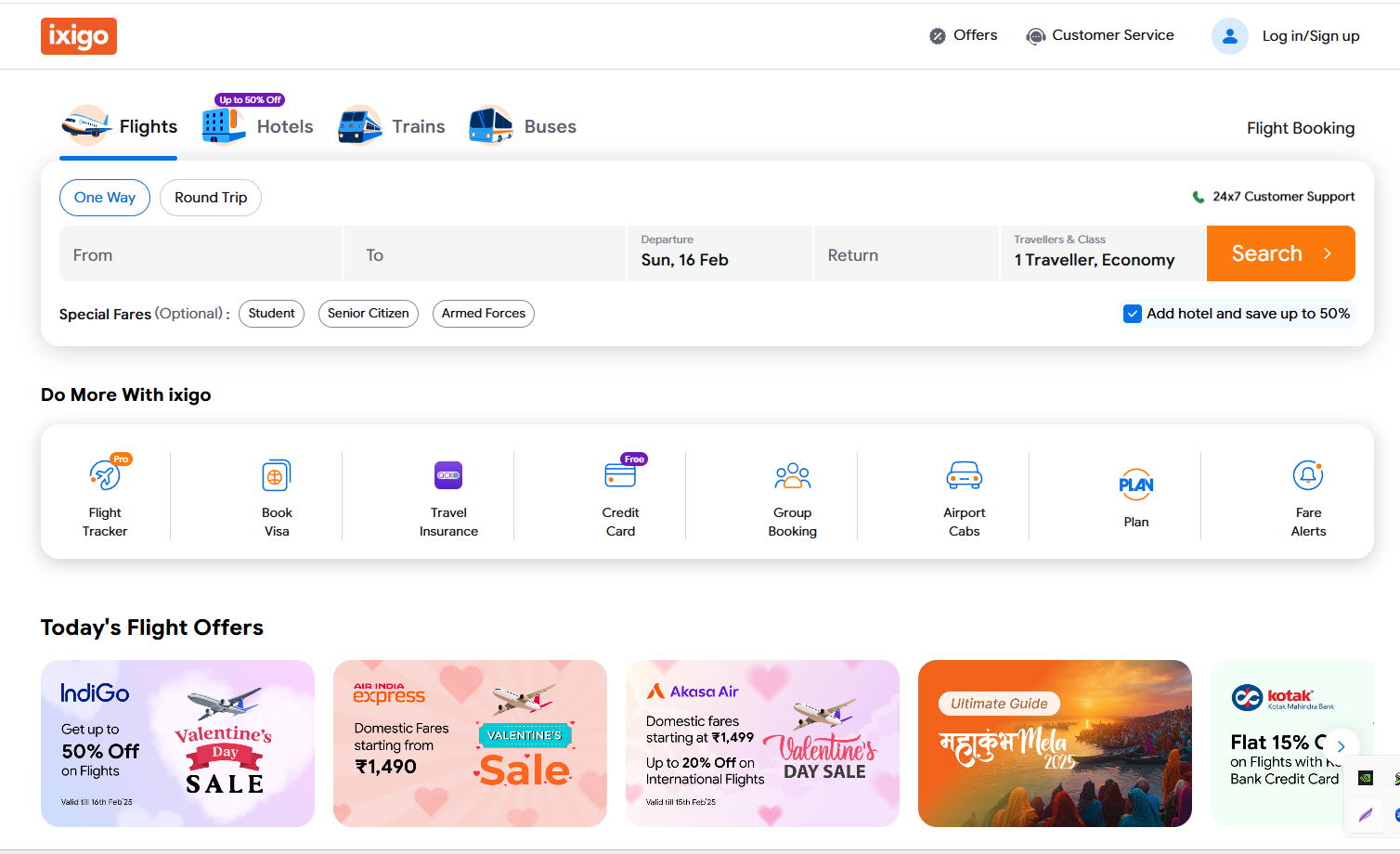Screen dimensions: 1400x854
Task: Click the Flight Booking heading text
Action: 1301,128
